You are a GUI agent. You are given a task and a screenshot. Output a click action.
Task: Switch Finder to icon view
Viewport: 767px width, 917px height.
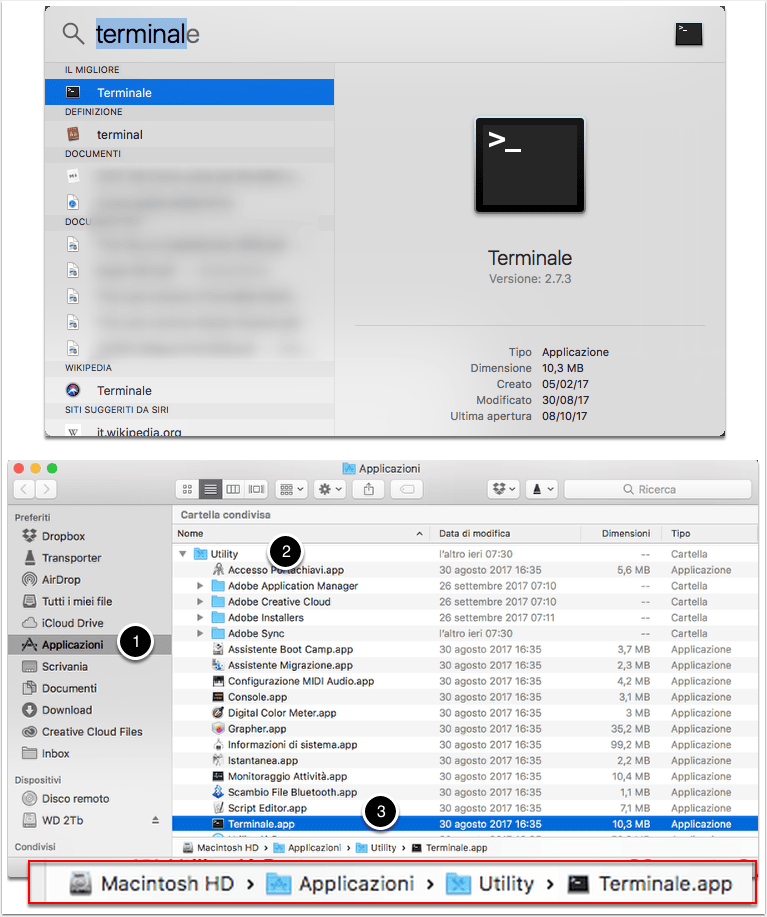[187, 489]
